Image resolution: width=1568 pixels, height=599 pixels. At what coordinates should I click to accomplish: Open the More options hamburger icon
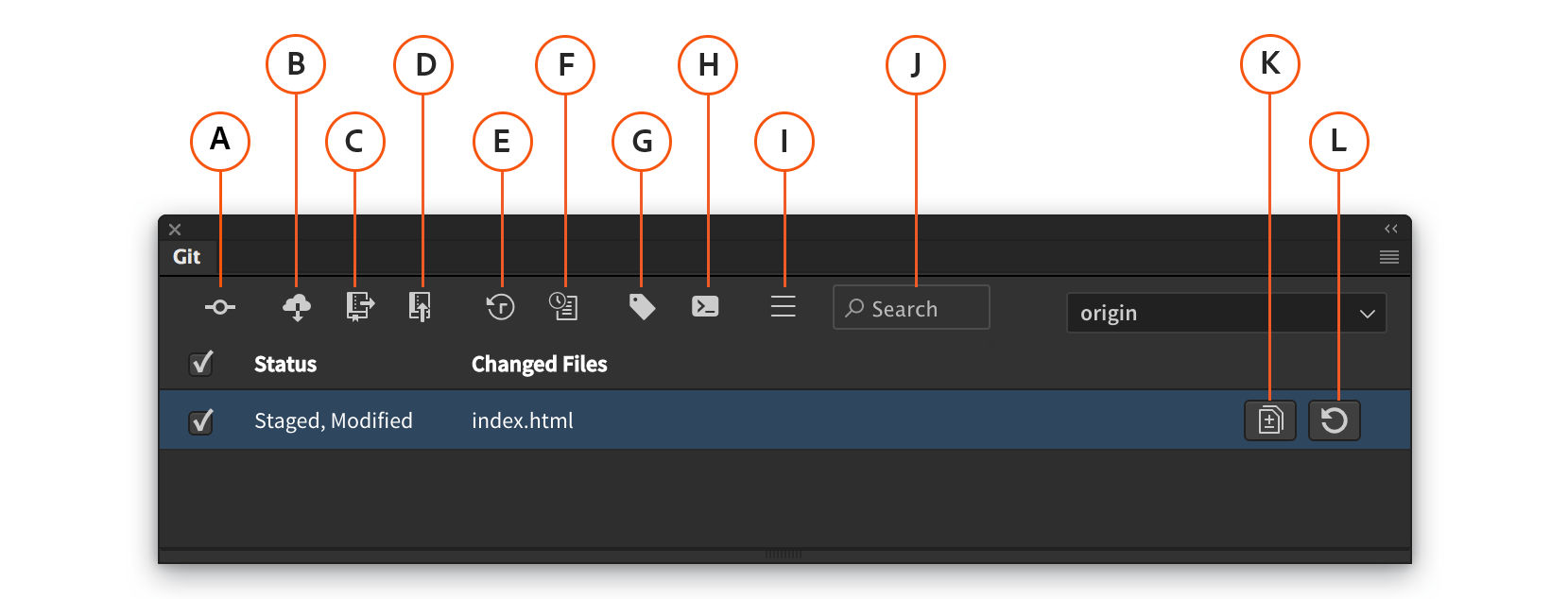coord(784,306)
